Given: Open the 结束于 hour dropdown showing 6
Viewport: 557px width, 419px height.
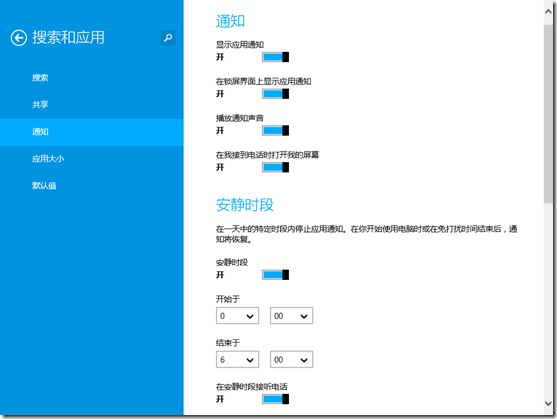Looking at the screenshot, I should coord(237,360).
